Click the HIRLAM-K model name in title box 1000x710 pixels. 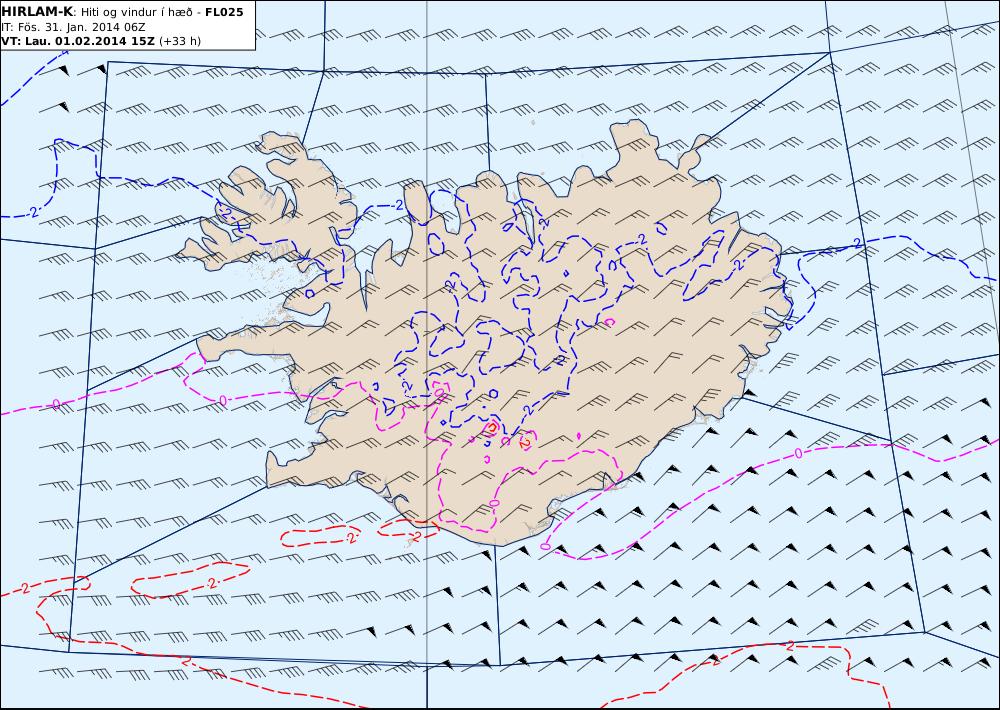[x=38, y=12]
